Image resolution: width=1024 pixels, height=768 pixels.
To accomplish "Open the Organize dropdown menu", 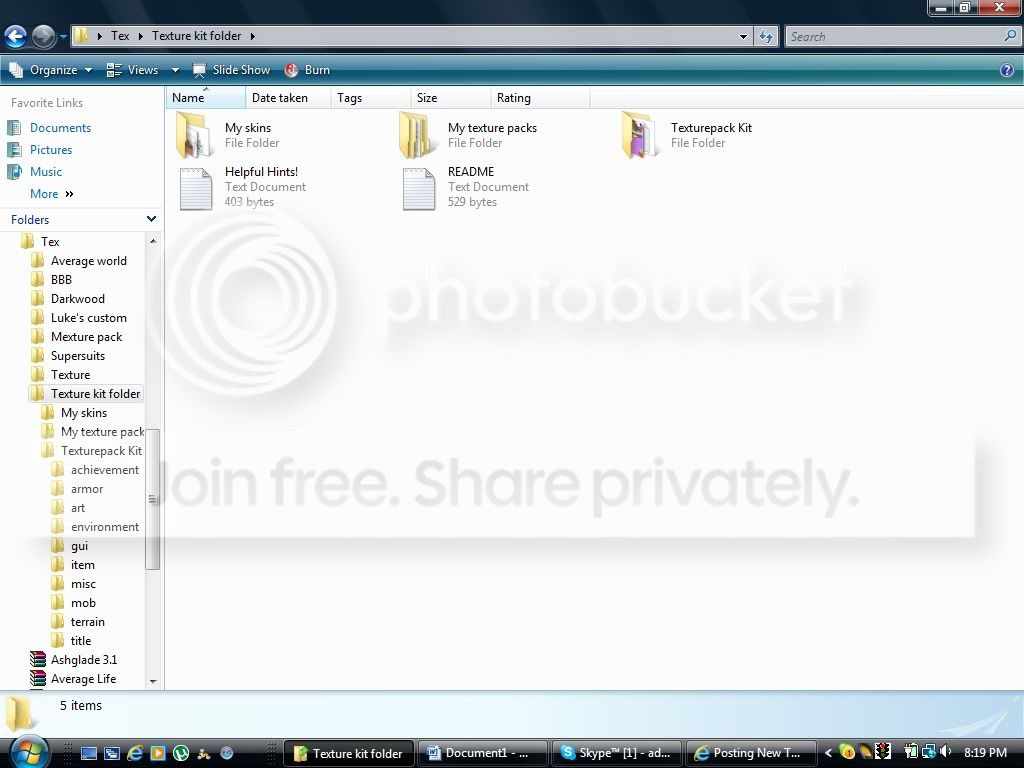I will point(50,70).
